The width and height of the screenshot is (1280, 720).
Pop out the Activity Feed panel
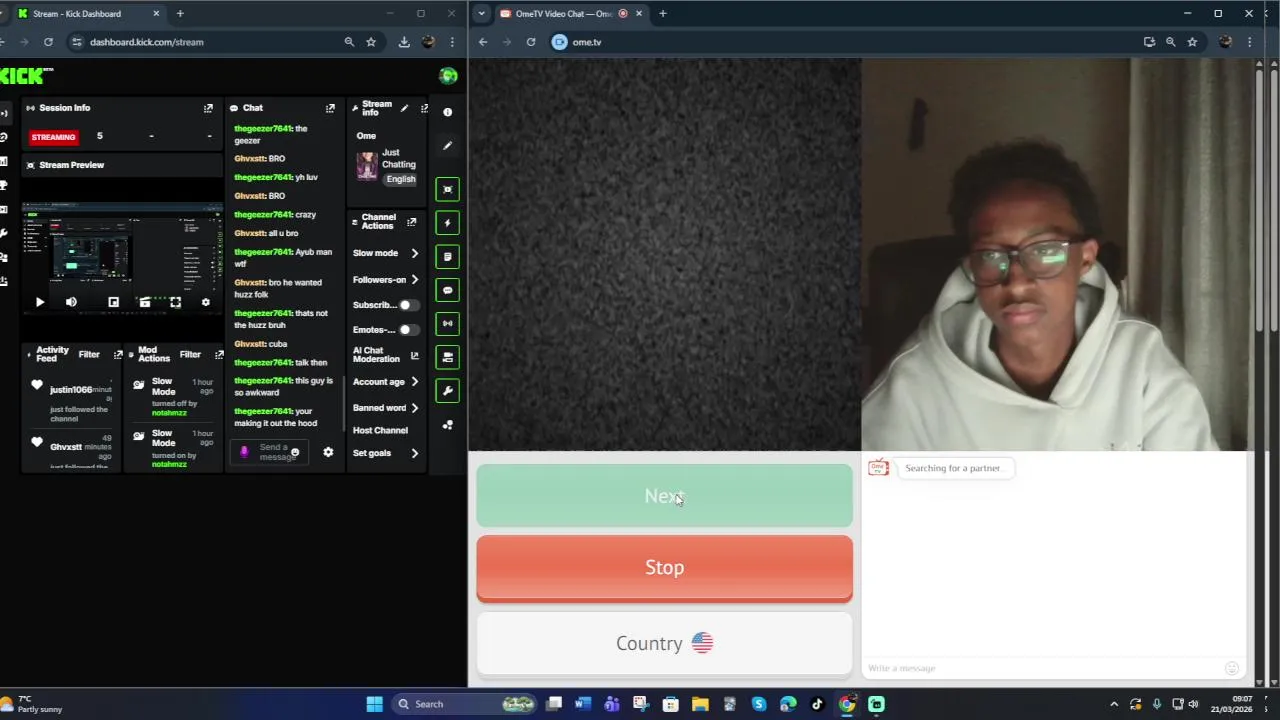click(x=118, y=355)
